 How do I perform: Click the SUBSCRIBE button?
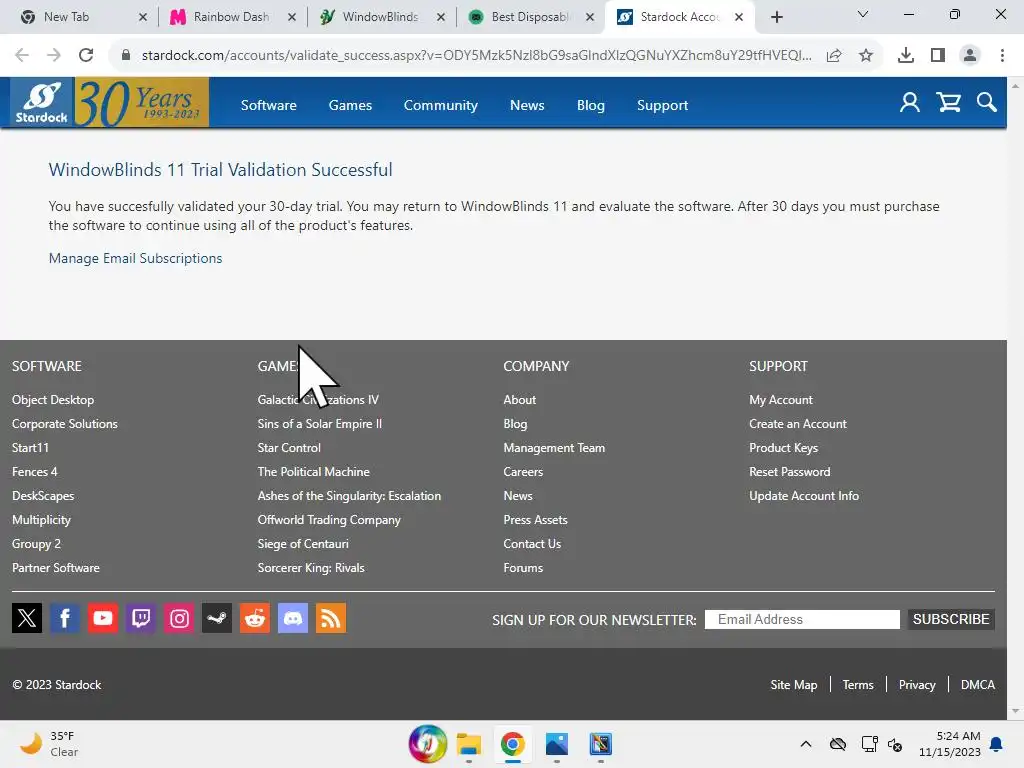click(x=951, y=619)
